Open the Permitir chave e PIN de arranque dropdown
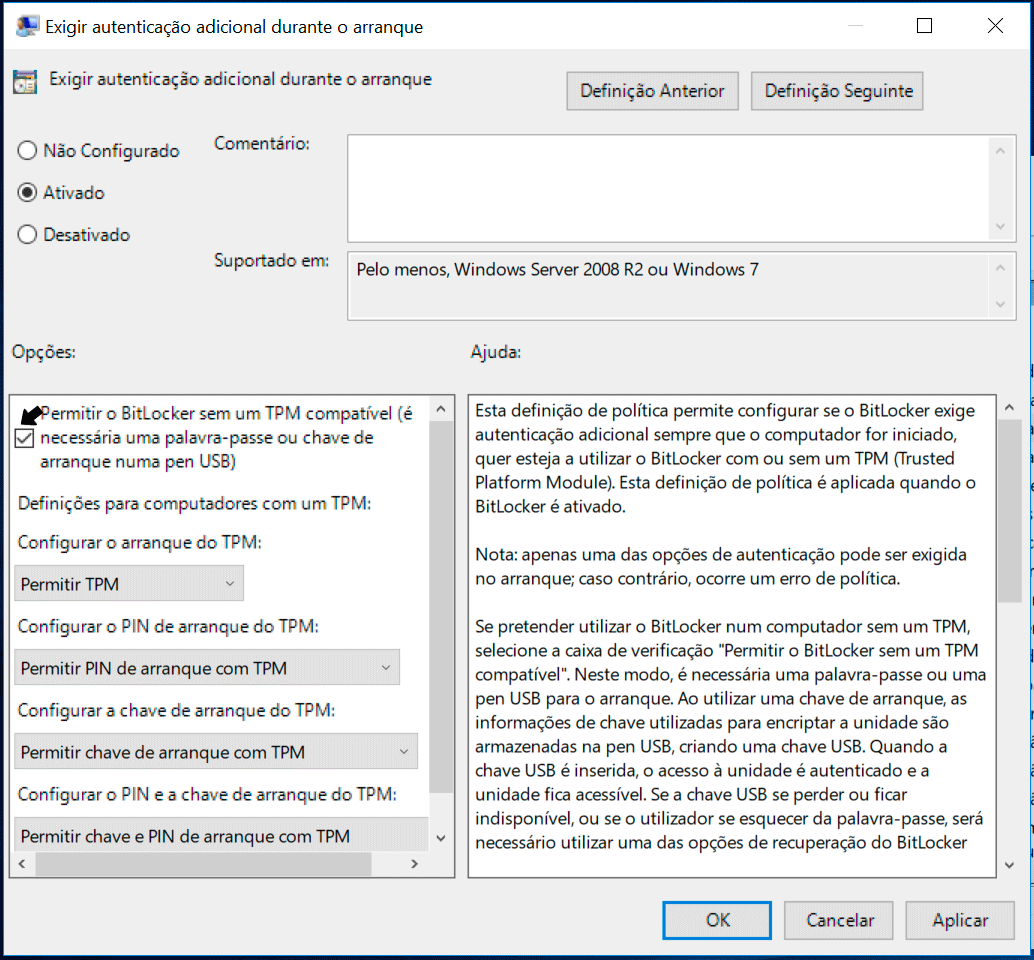The width and height of the screenshot is (1034, 960). tap(222, 835)
